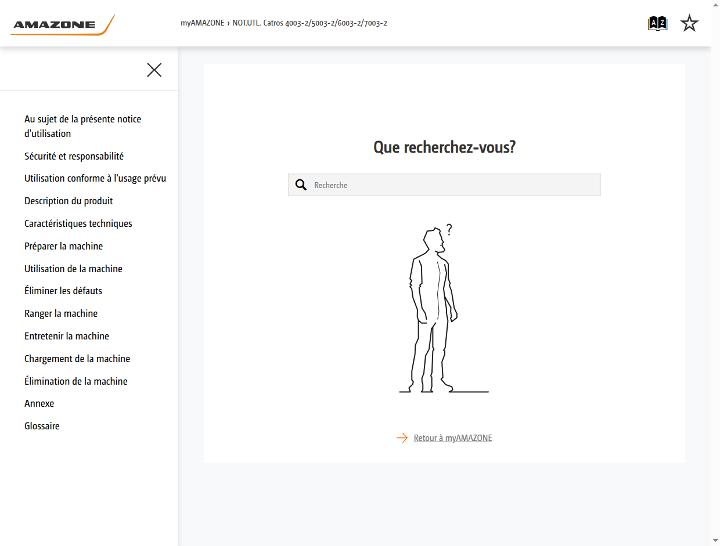This screenshot has width=720, height=546.
Task: Open Utilisation conforme à l'usage prévu
Action: (x=95, y=179)
